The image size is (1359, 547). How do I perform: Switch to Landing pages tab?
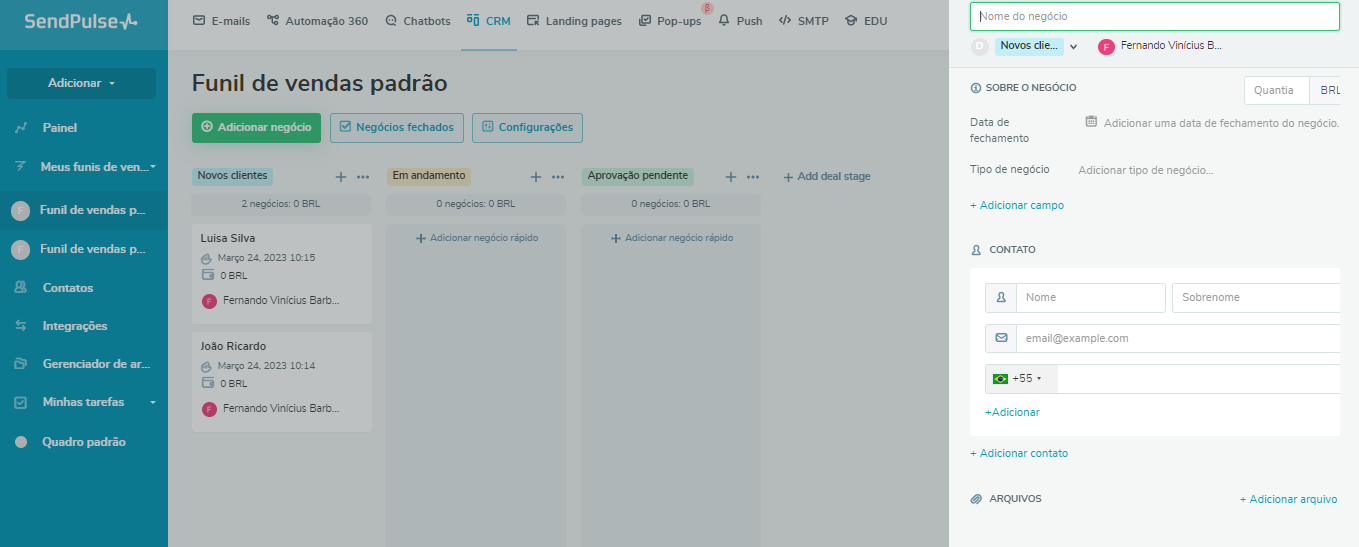tap(574, 21)
